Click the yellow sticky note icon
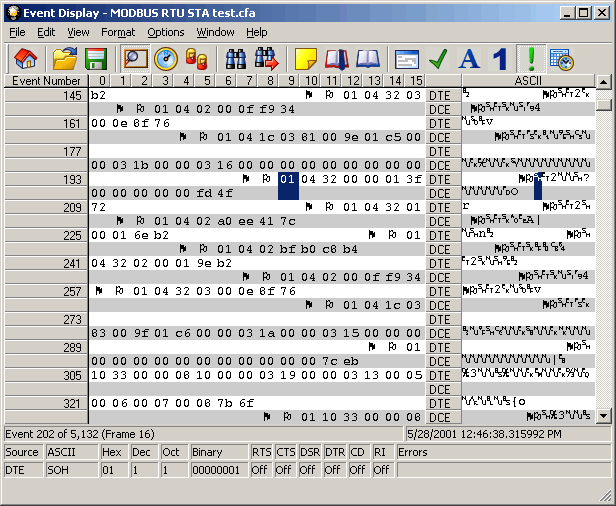This screenshot has width=616, height=506. coord(307,59)
